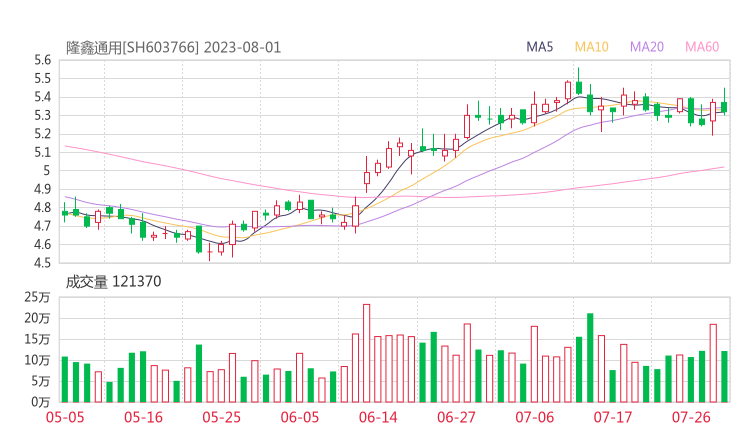Image resolution: width=740 pixels, height=440 pixels.
Task: Click the 成交量 121370 volume label
Action: tap(113, 282)
